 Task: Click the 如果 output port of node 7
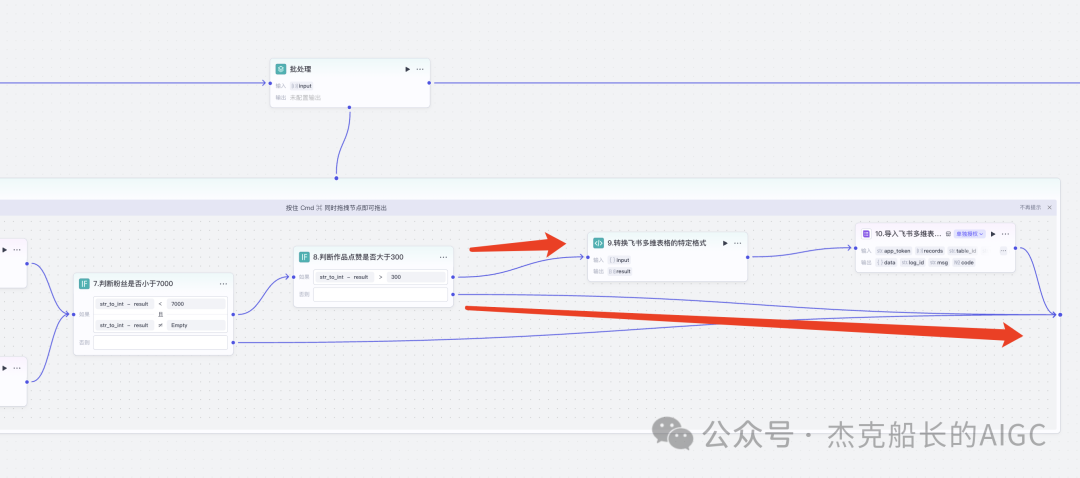(x=233, y=314)
